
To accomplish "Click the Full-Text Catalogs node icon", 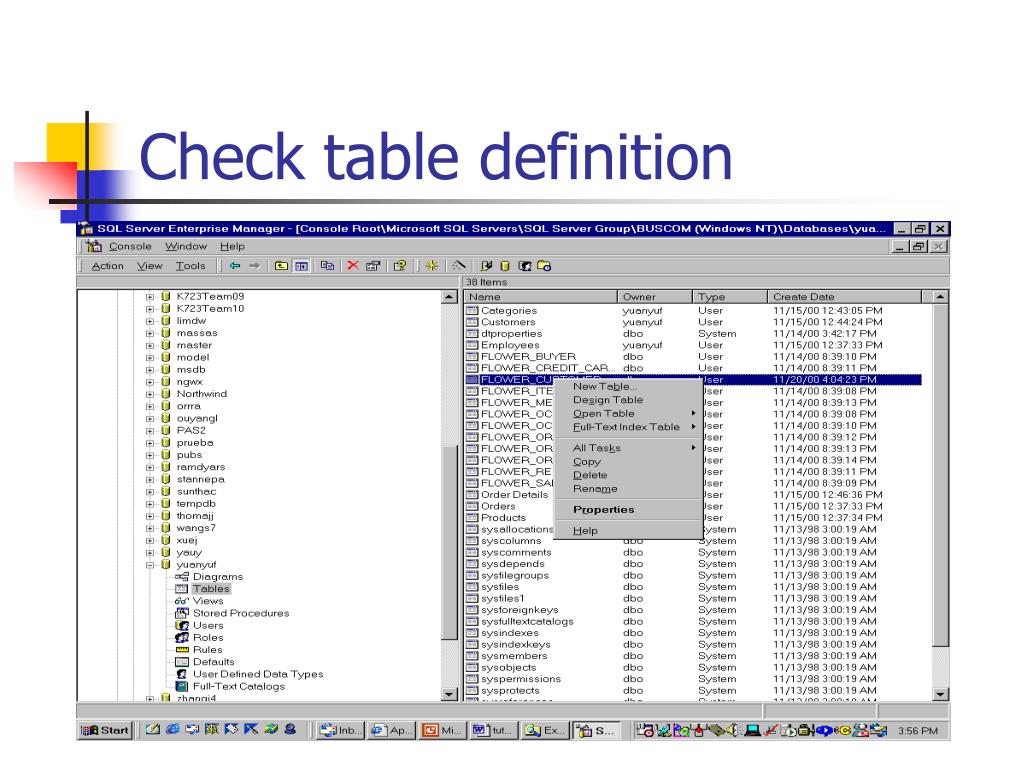I will coord(182,686).
